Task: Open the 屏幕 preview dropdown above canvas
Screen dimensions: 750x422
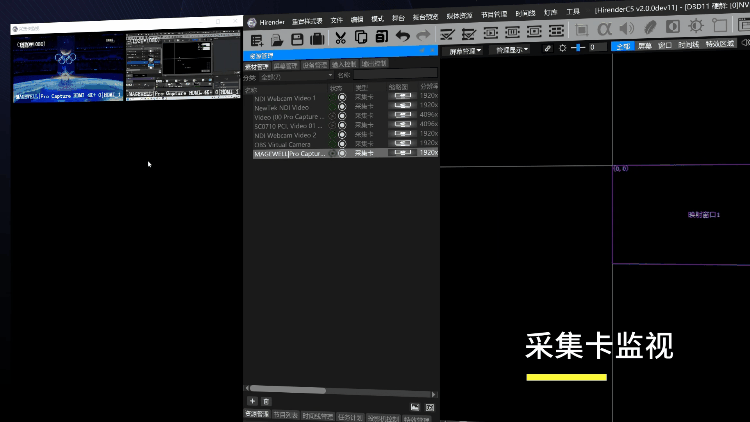Action: tap(465, 51)
